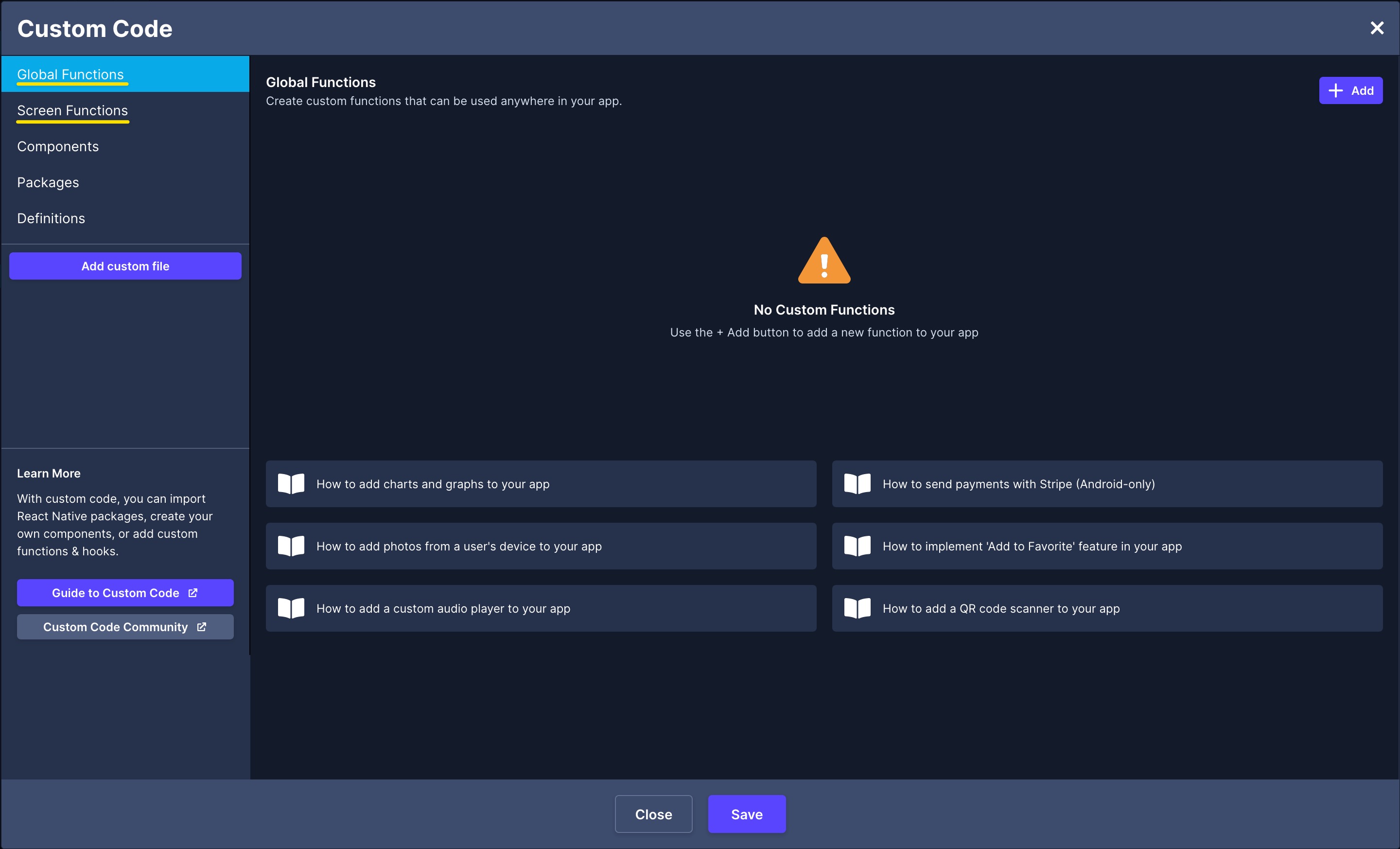This screenshot has width=1400, height=849.
Task: Open Add to Favorite feature guide
Action: tap(1107, 546)
